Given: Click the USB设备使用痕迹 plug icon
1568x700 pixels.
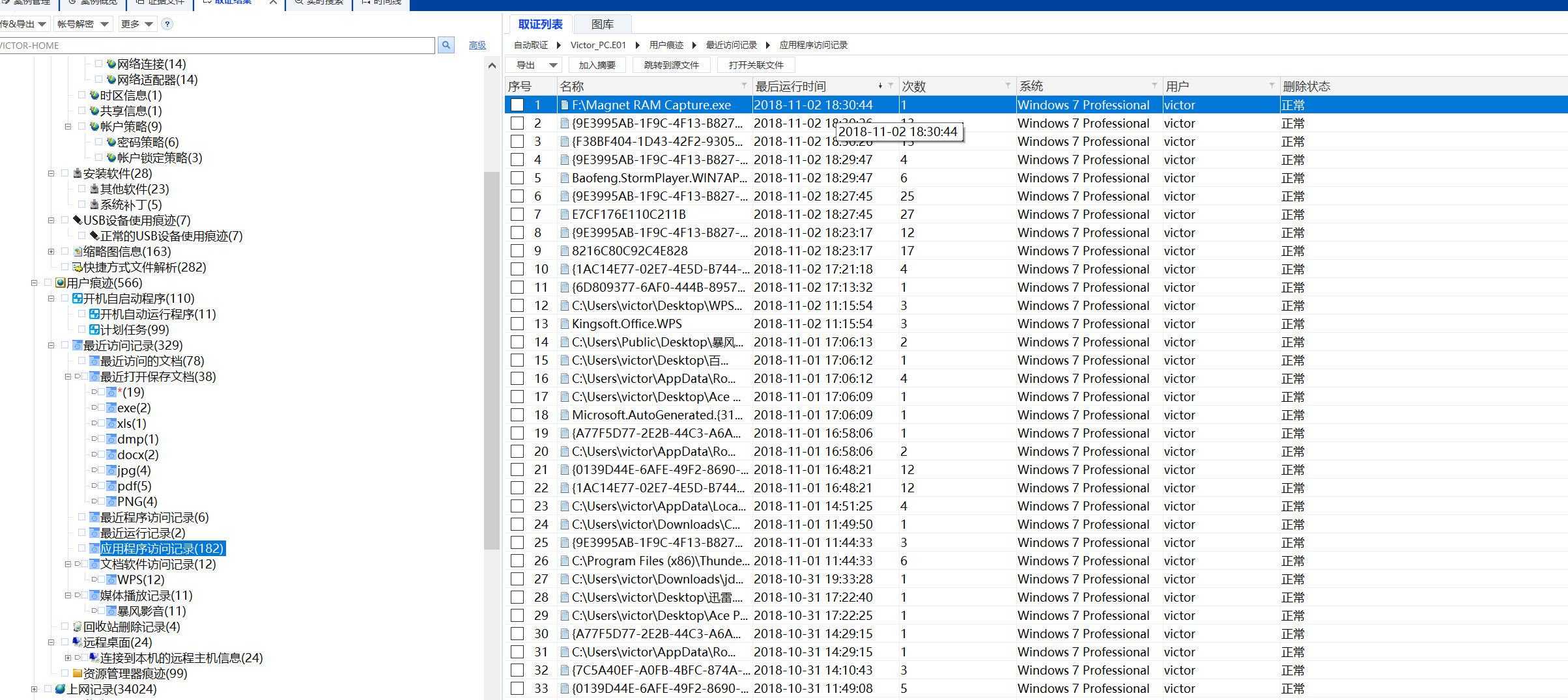Looking at the screenshot, I should coord(78,220).
